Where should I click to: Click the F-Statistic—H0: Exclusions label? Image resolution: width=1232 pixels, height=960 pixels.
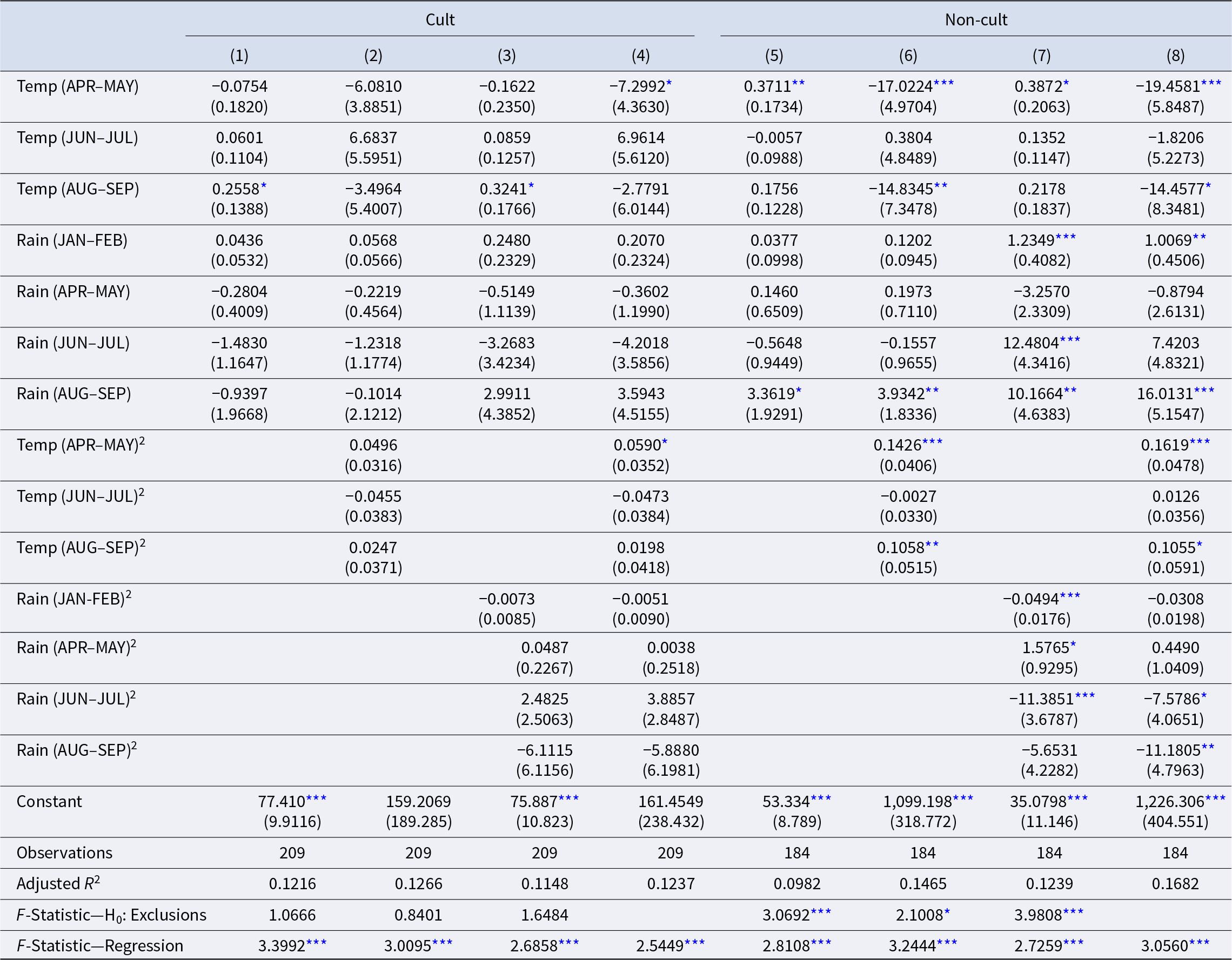pyautogui.click(x=112, y=915)
